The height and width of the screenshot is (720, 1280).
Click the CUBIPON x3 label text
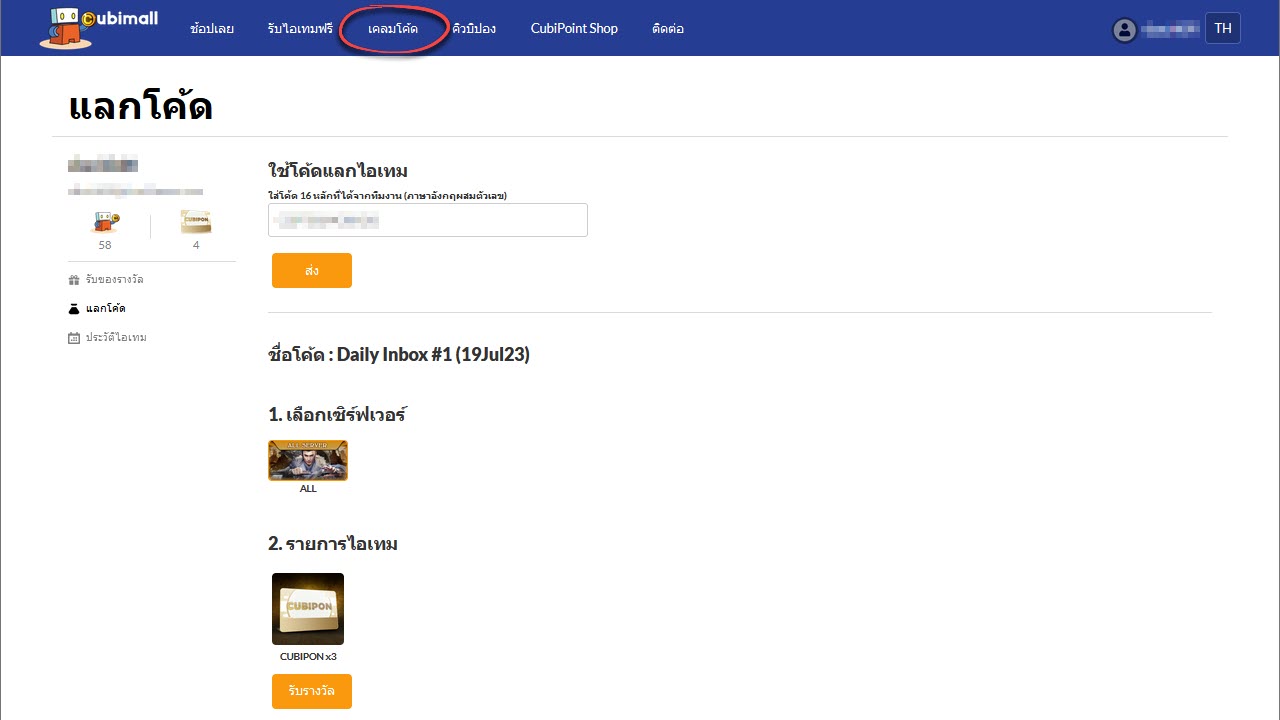click(308, 657)
